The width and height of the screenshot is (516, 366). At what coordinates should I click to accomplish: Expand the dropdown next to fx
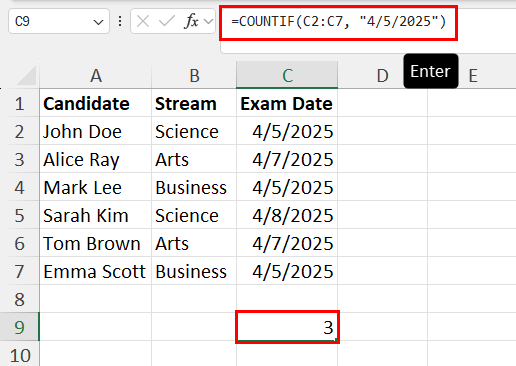pyautogui.click(x=208, y=22)
